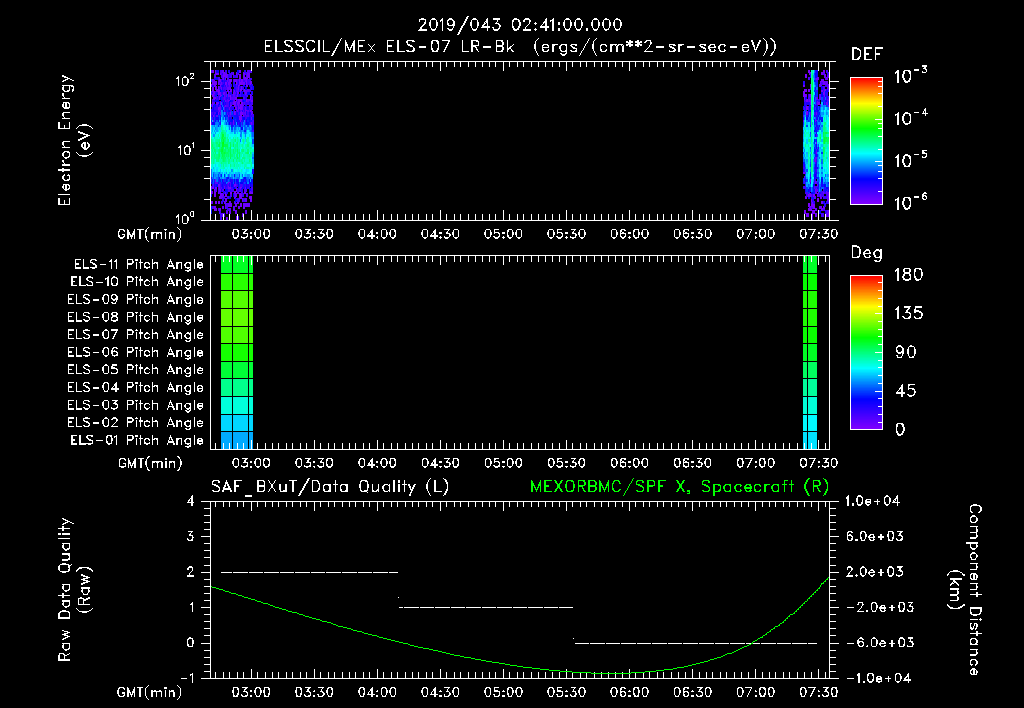Click the right pitch angle data block
Screen dimensions: 1024x708
[x=810, y=353]
